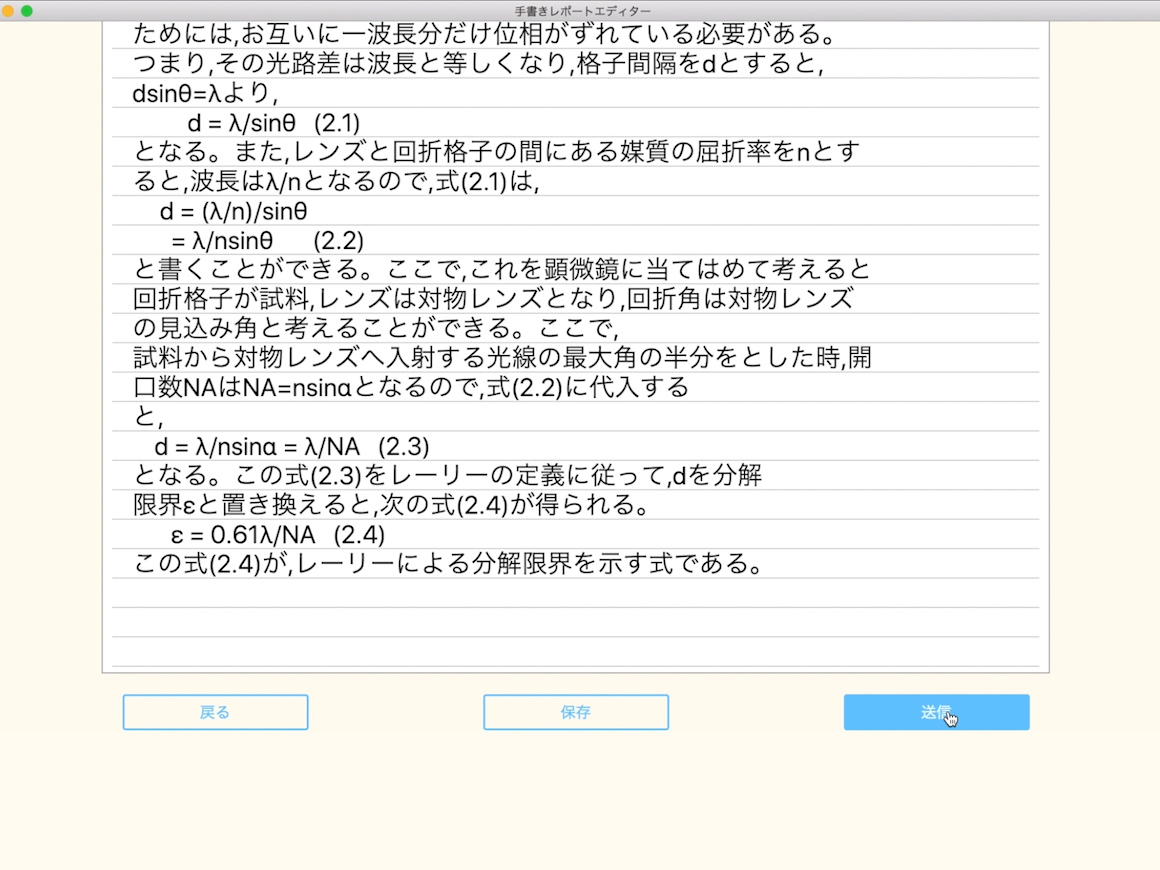Click the first empty ruled line below the text
The height and width of the screenshot is (870, 1160).
575,593
